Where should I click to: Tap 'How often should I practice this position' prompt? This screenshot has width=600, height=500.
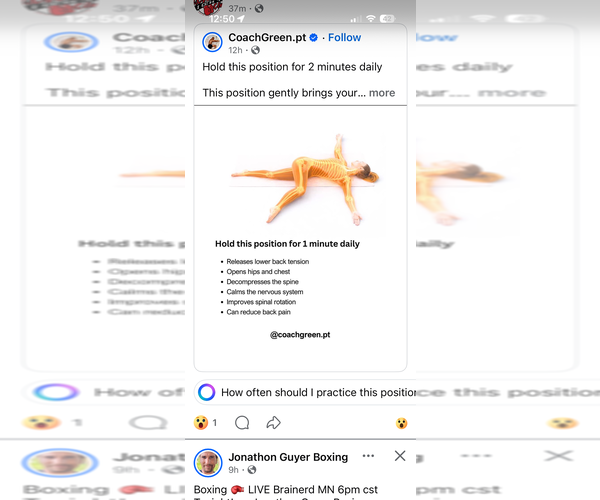pos(318,393)
